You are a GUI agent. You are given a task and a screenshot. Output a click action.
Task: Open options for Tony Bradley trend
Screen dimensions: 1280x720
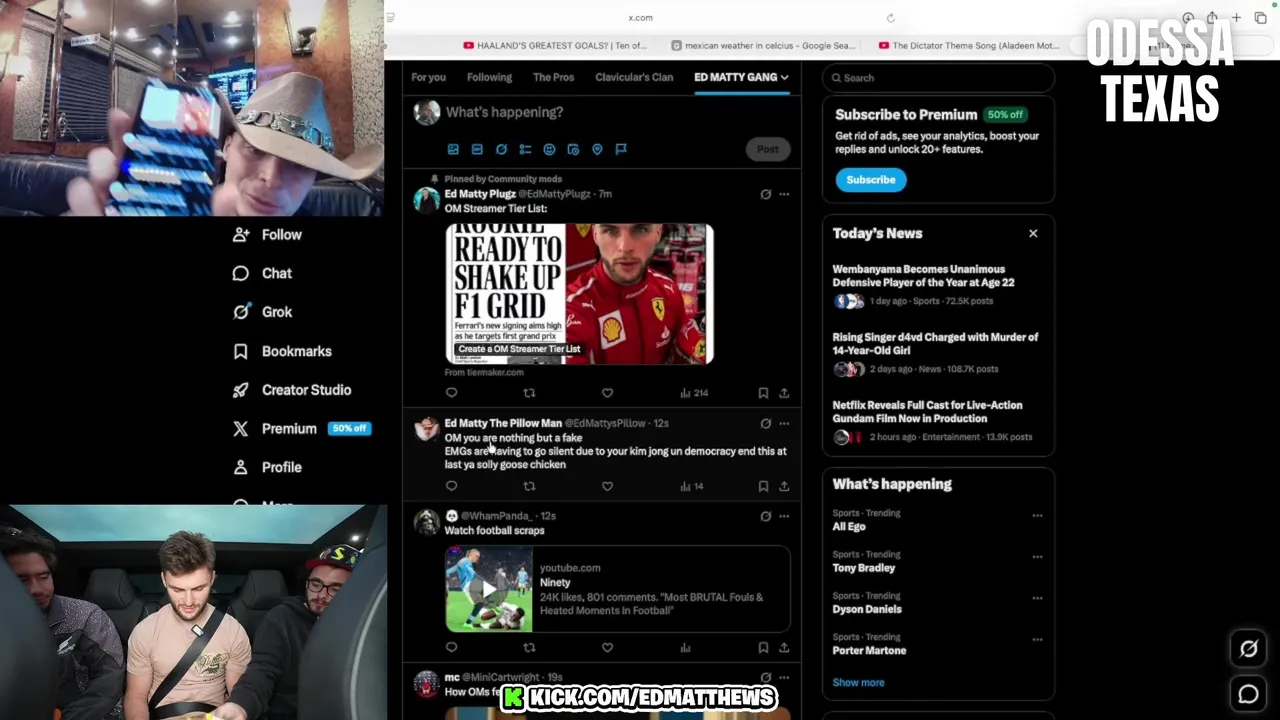(1037, 557)
